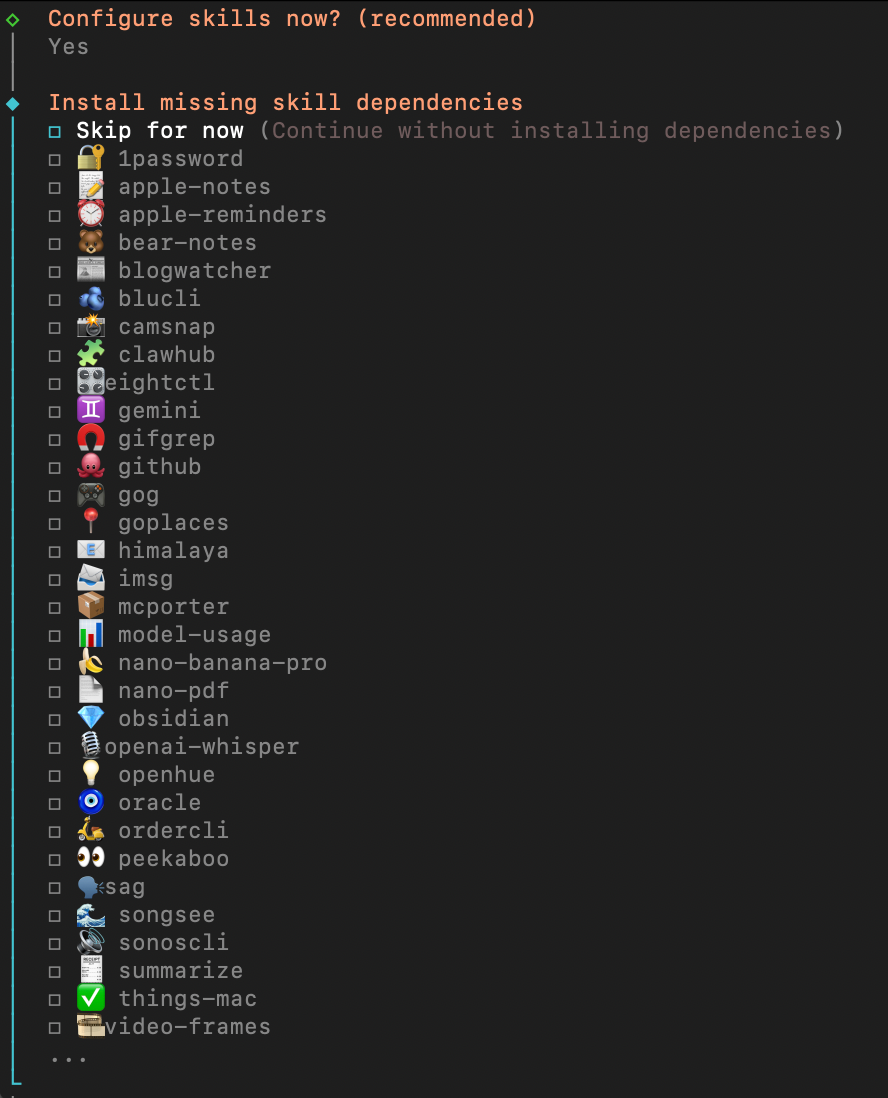Enable the summarize skill checkbox
888x1098 pixels.
[x=55, y=972]
